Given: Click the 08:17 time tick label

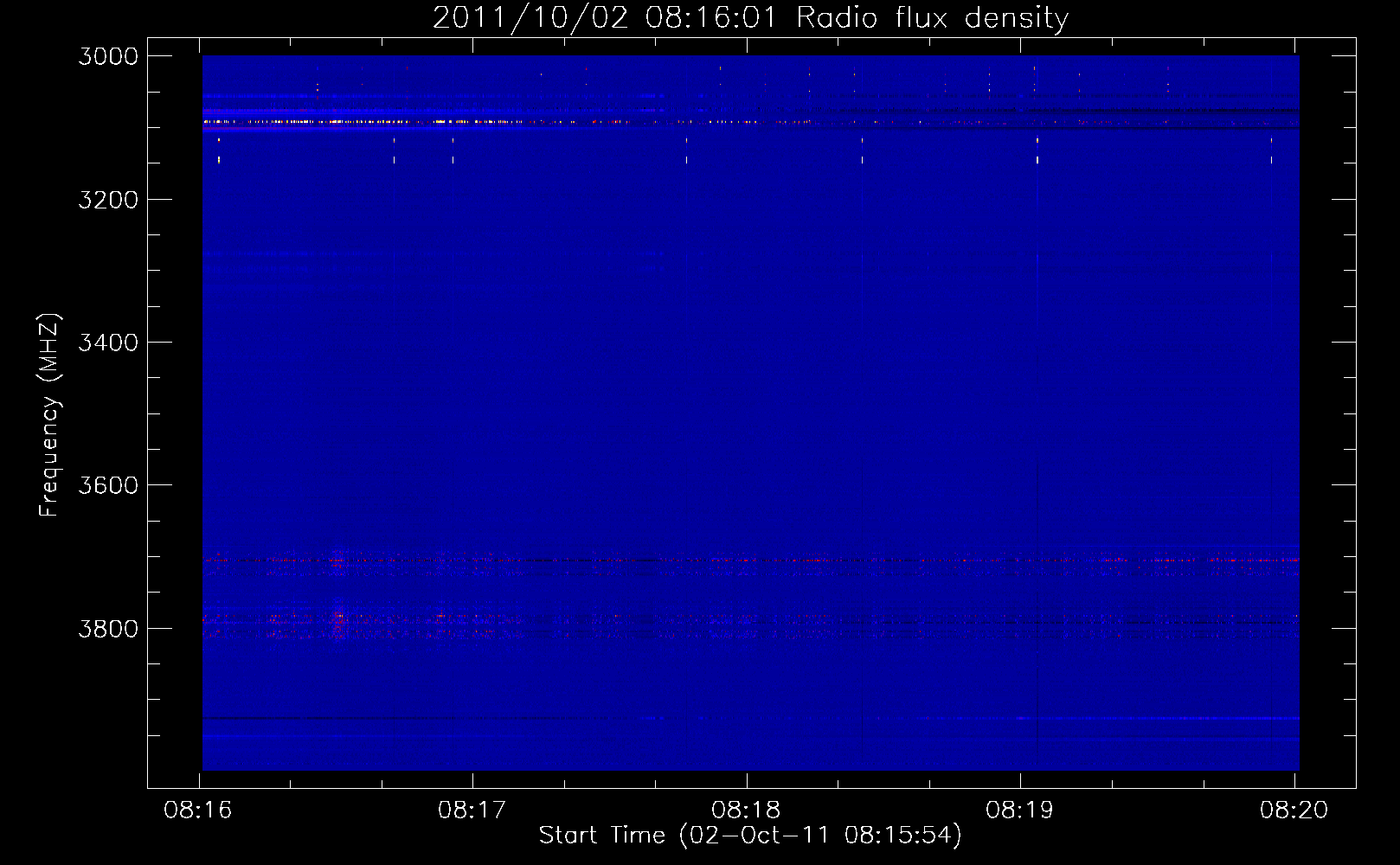Looking at the screenshot, I should pyautogui.click(x=472, y=811).
